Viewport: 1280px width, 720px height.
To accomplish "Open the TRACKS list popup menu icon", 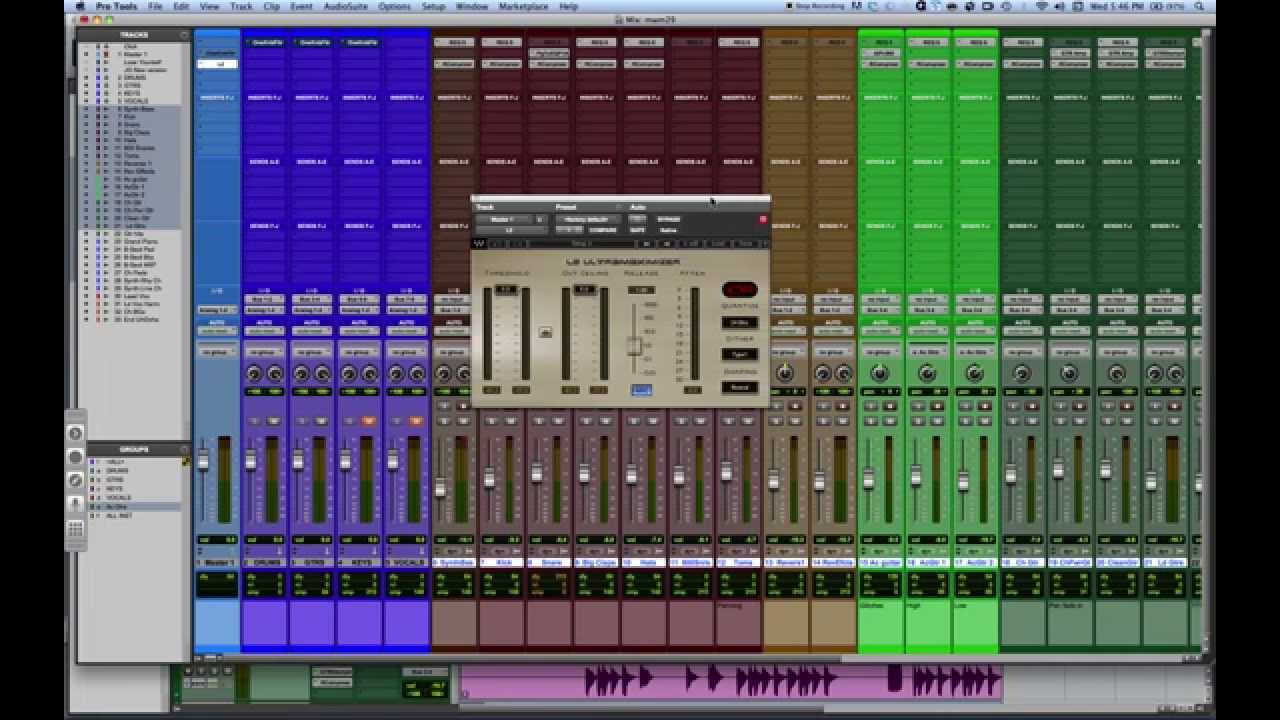I will [x=183, y=35].
